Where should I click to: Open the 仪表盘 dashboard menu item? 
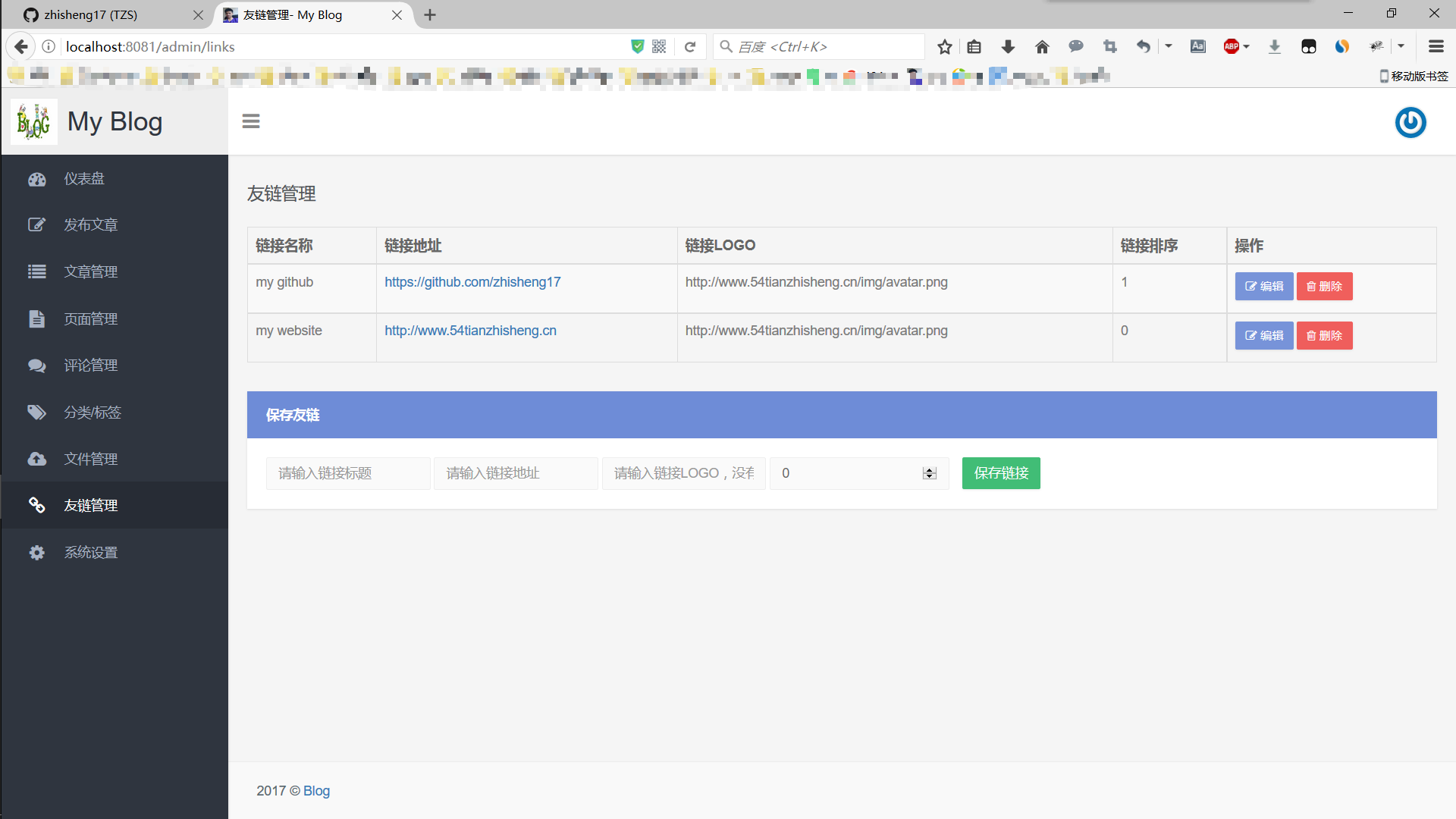pos(84,179)
